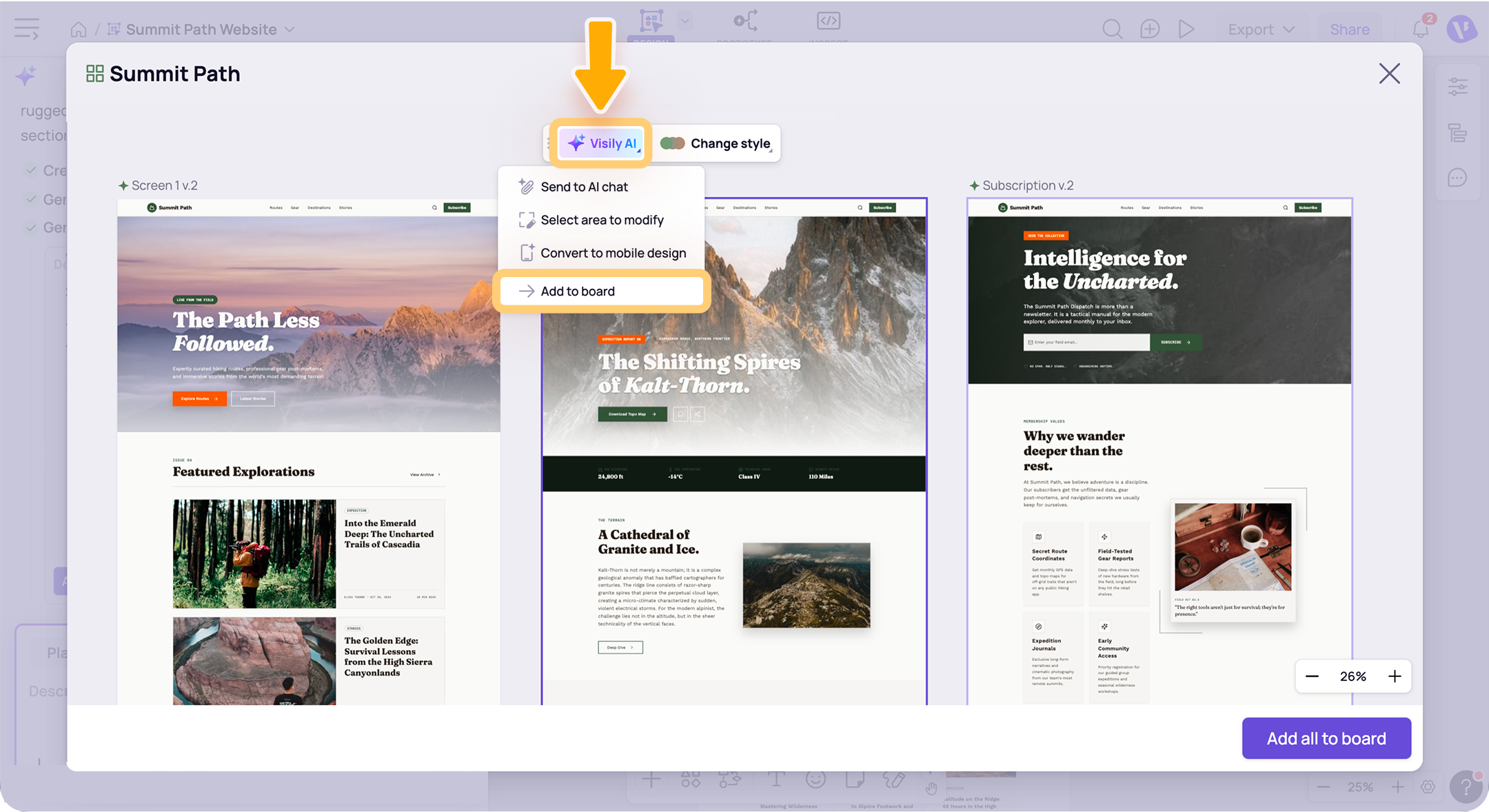This screenshot has height=812, width=1489.
Task: Select the Text tool
Action: [x=776, y=780]
